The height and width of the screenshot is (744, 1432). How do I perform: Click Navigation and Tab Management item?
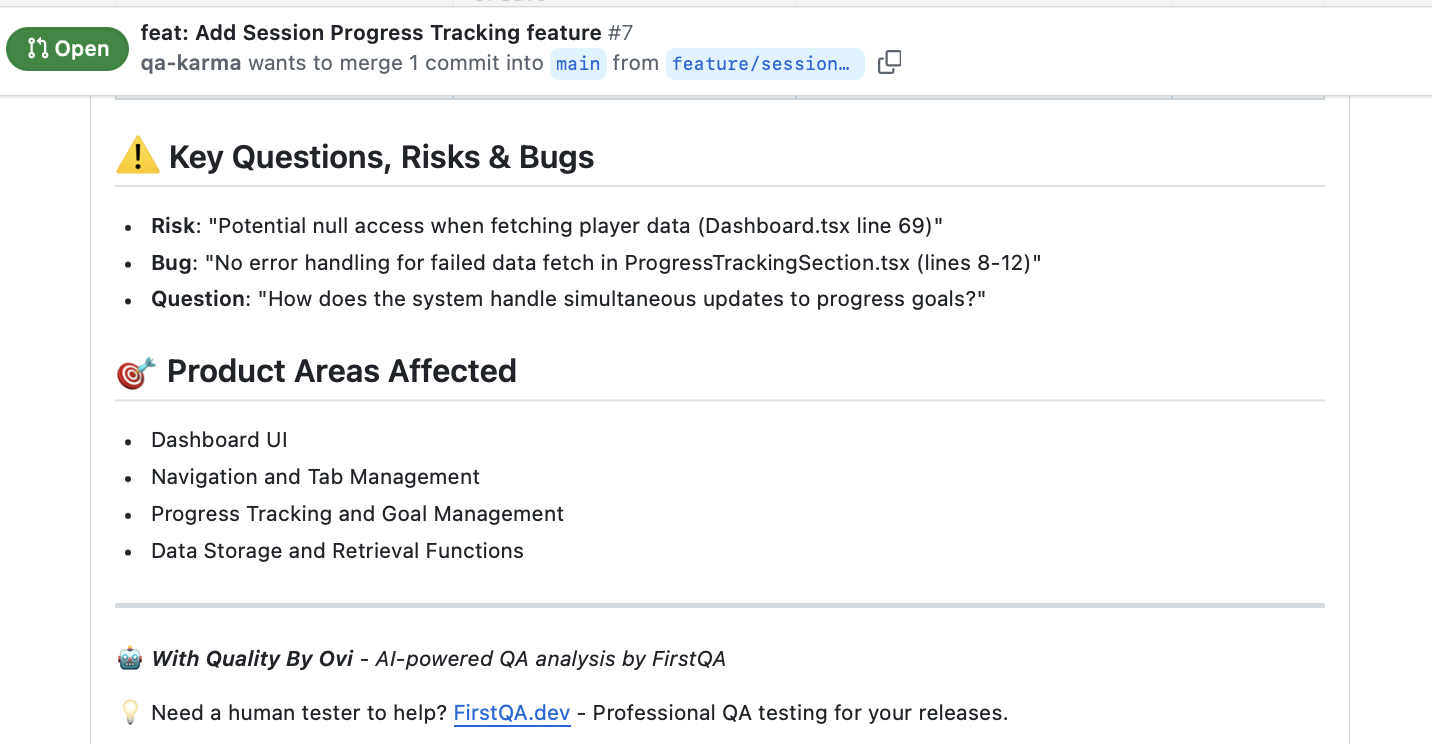(315, 477)
